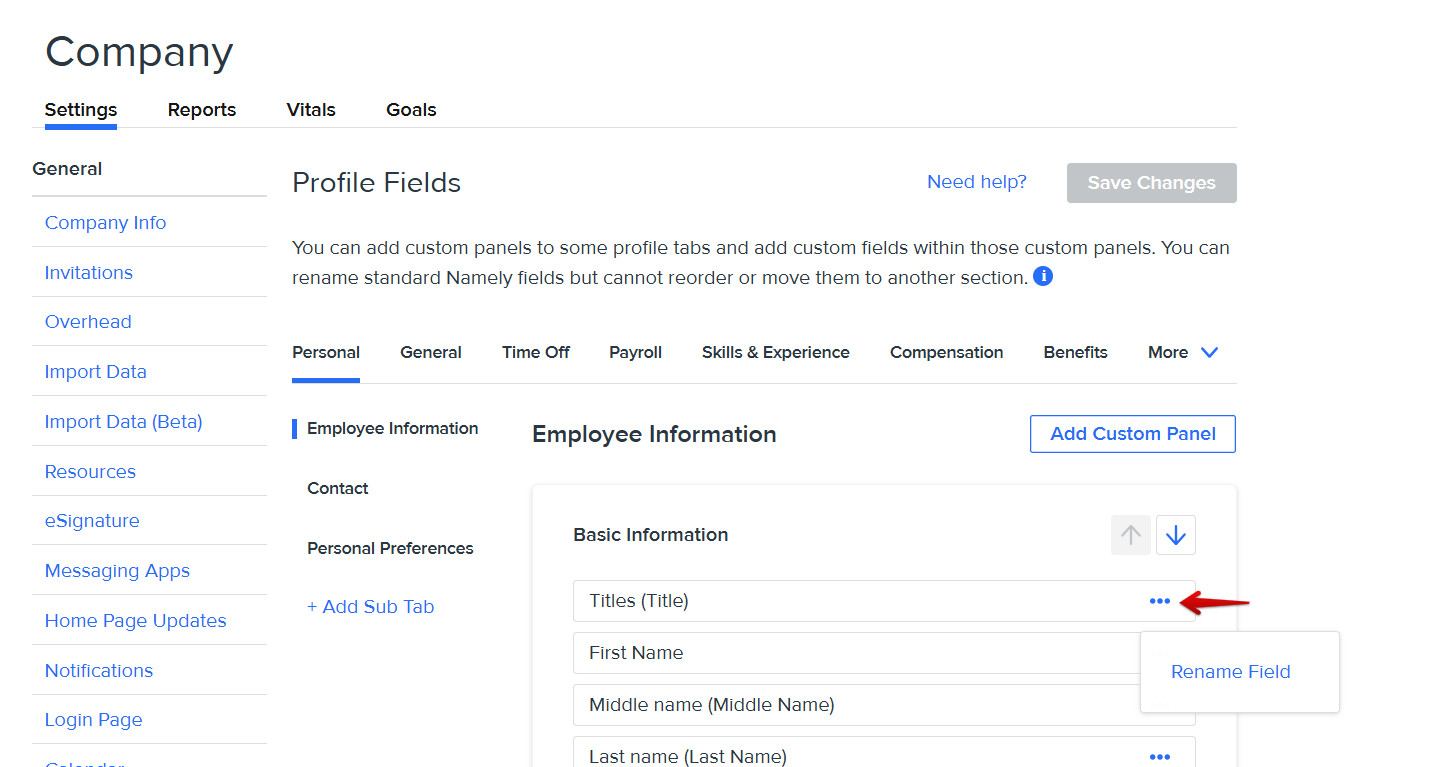Open the Skills & Experience tab
Image resolution: width=1447 pixels, height=767 pixels.
coord(775,352)
